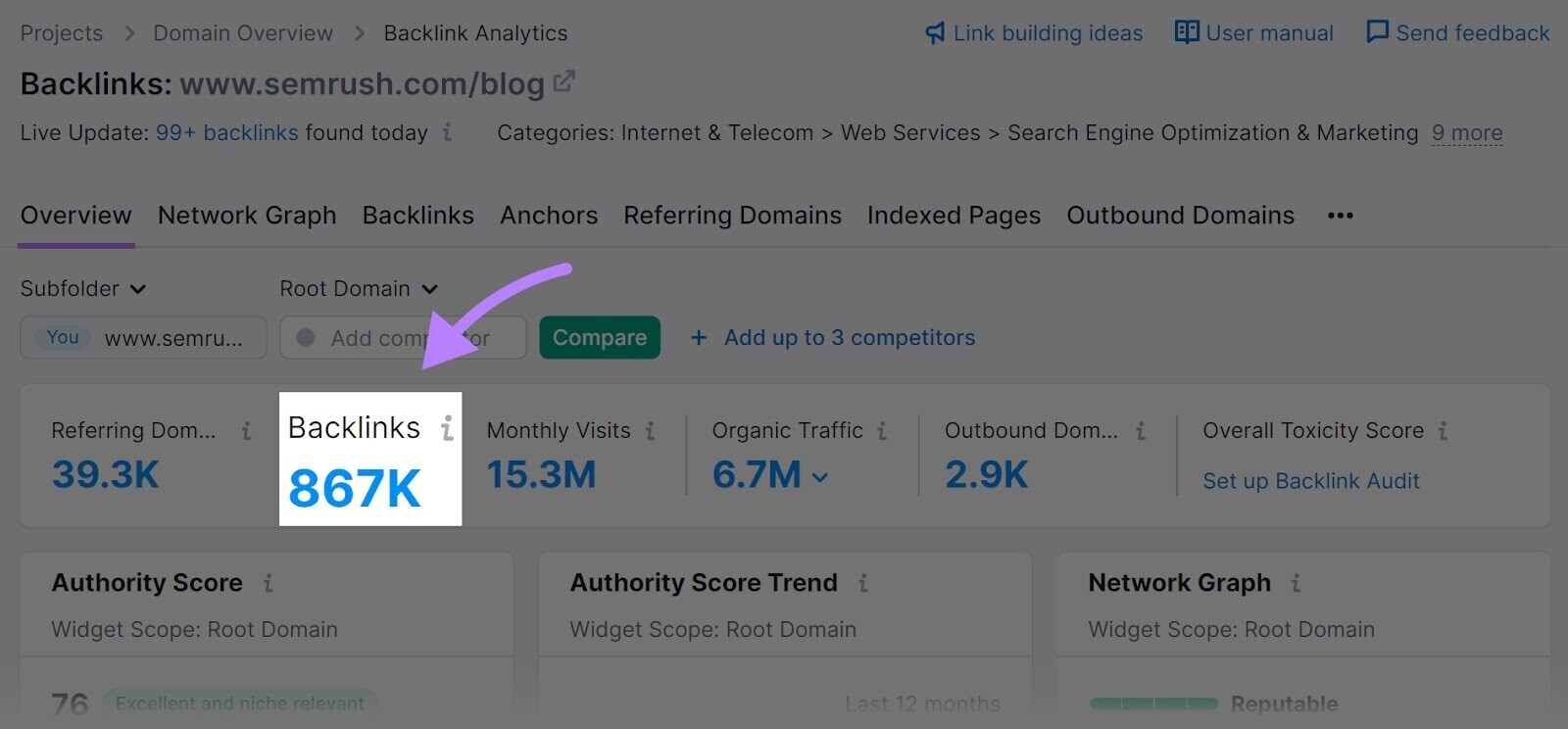Switch to the Anchors tab
The image size is (1568, 729).
[549, 216]
